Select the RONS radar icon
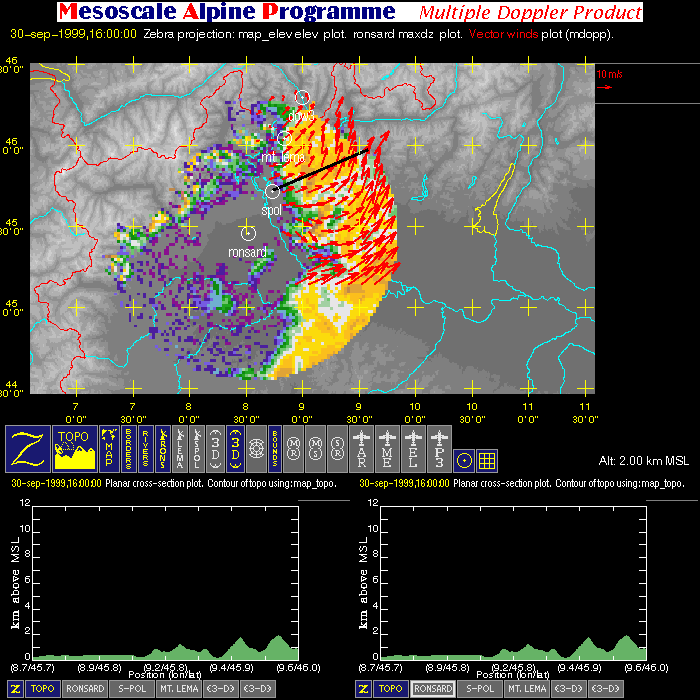700x700 pixels. point(162,448)
